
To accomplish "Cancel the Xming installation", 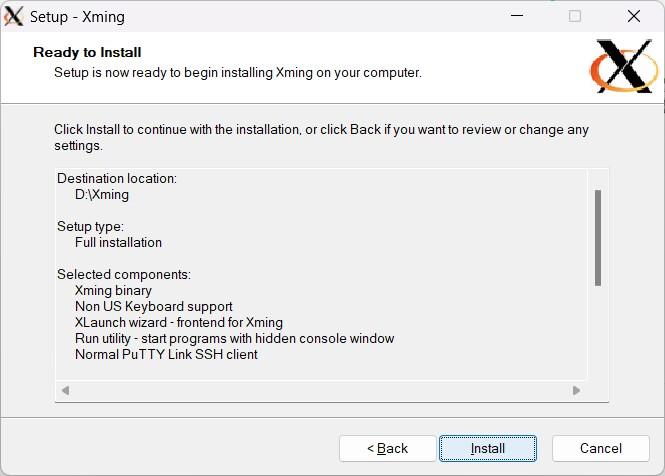I will coord(601,448).
